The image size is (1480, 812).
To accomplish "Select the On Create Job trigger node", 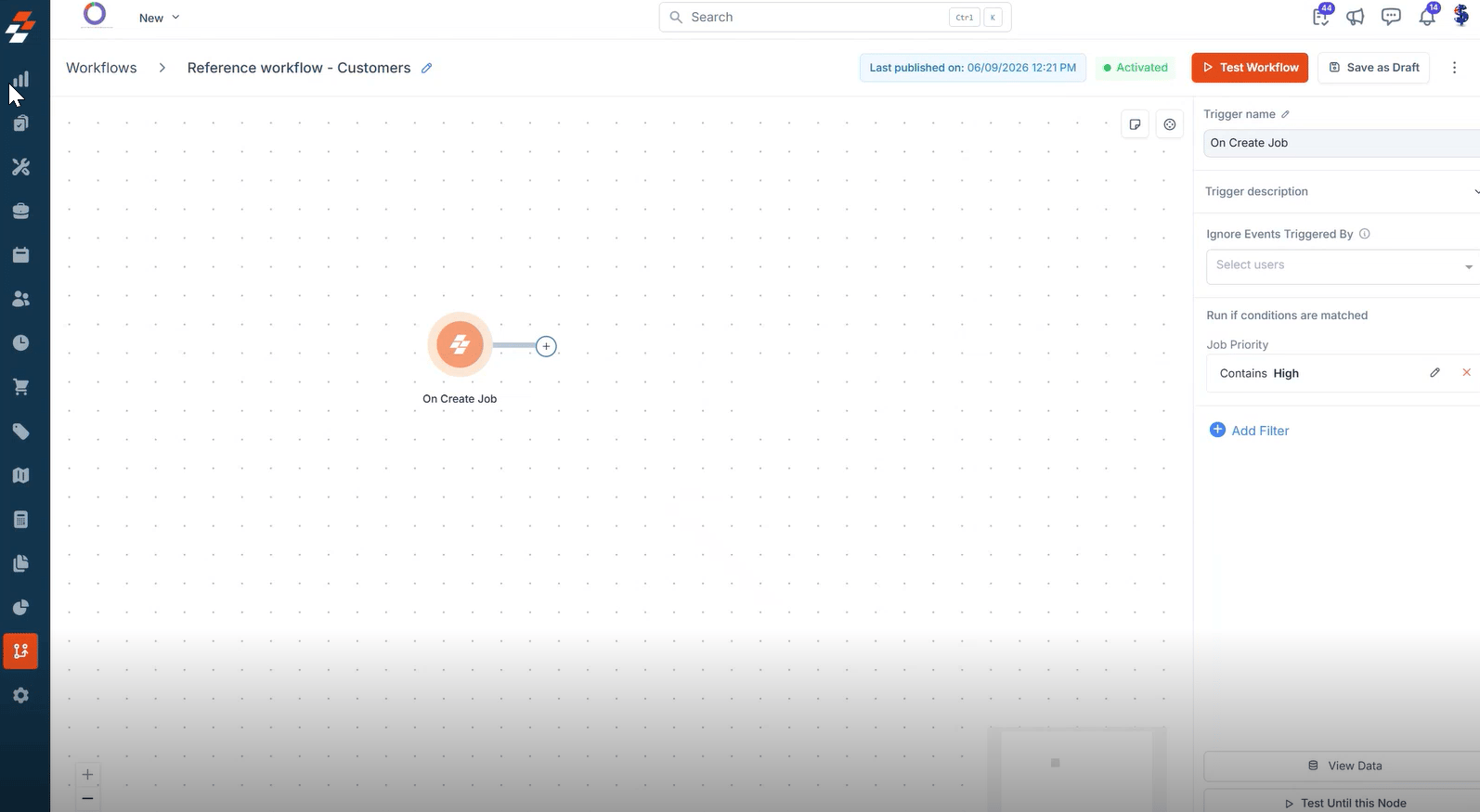I will tap(460, 345).
